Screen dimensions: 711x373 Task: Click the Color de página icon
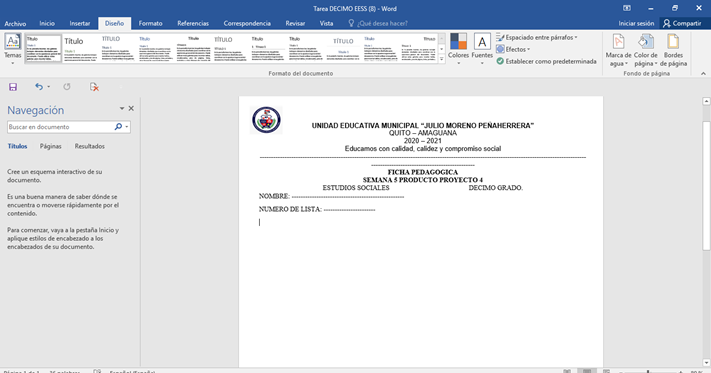tap(646, 42)
